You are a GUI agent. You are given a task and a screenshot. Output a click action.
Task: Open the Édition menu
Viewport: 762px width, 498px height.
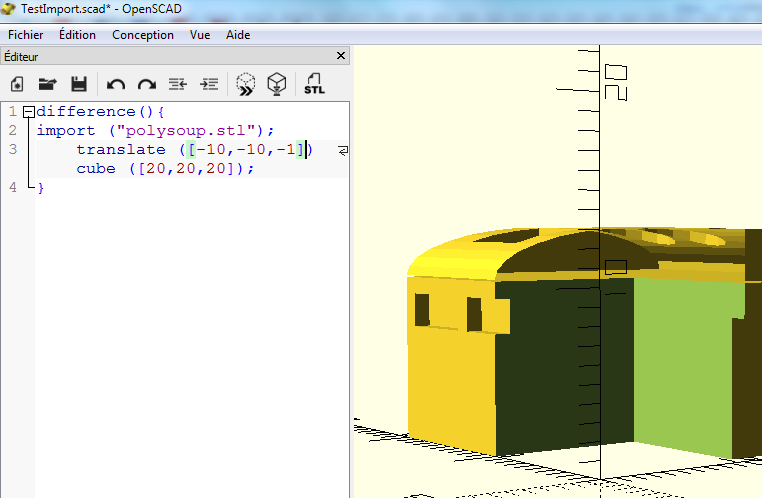tap(77, 34)
